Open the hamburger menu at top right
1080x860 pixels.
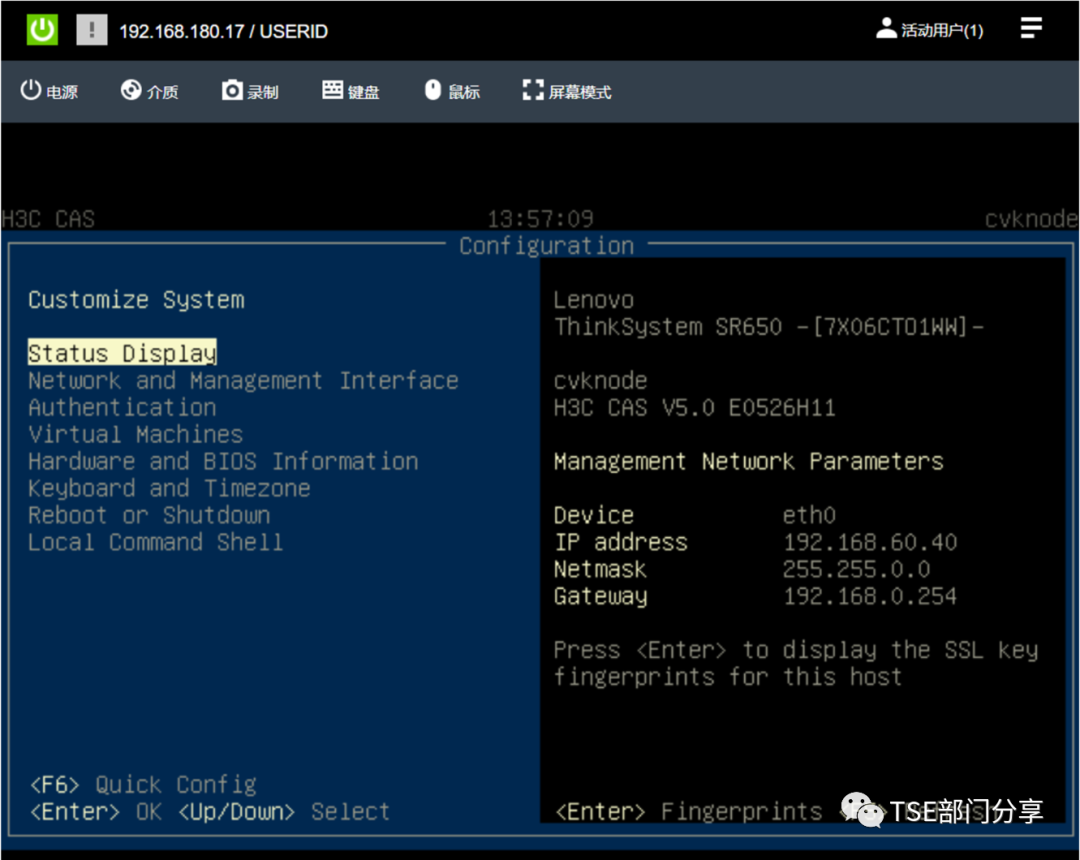pos(1031,28)
